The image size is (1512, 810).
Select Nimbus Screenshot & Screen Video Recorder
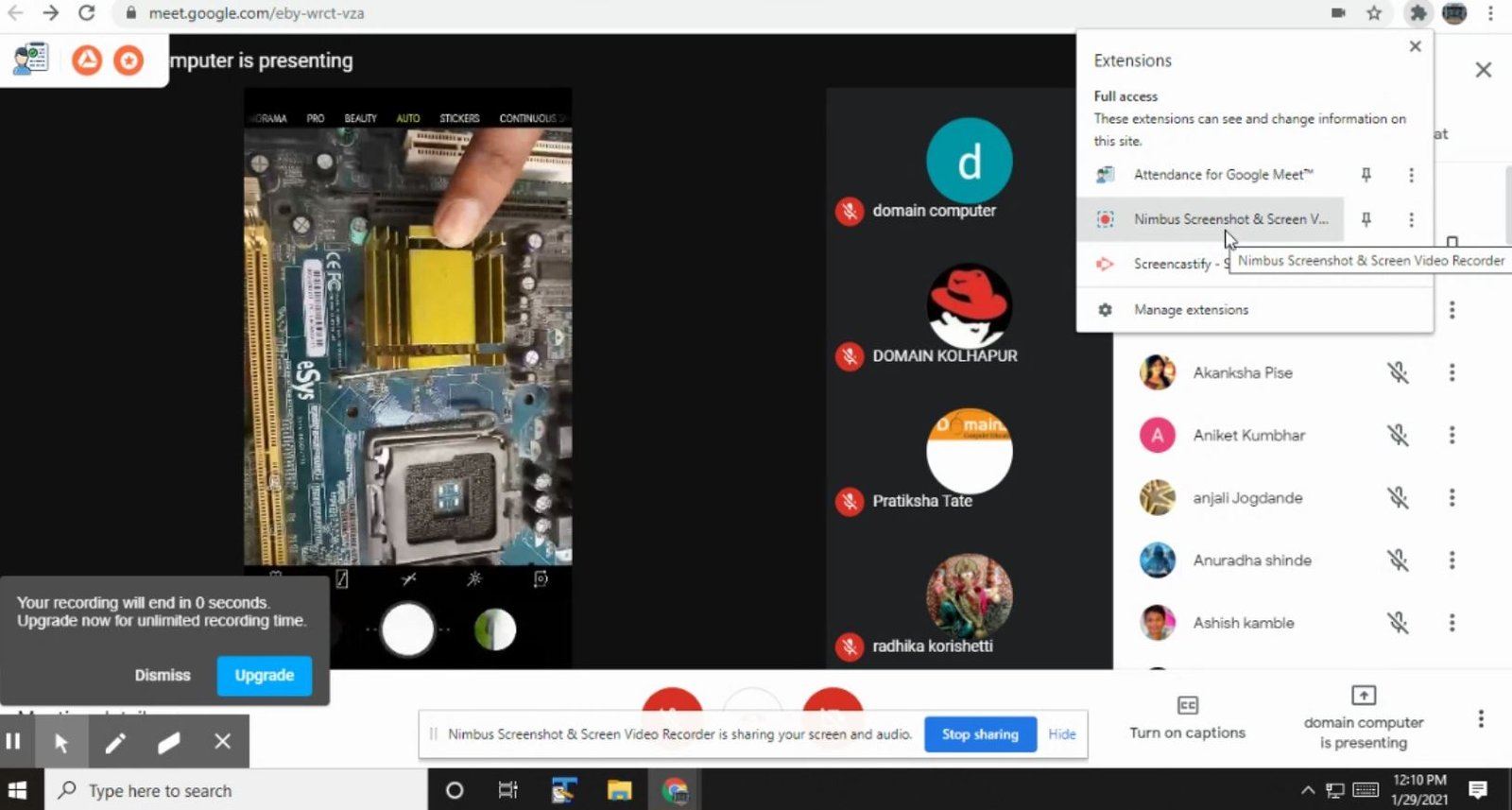[1228, 219]
